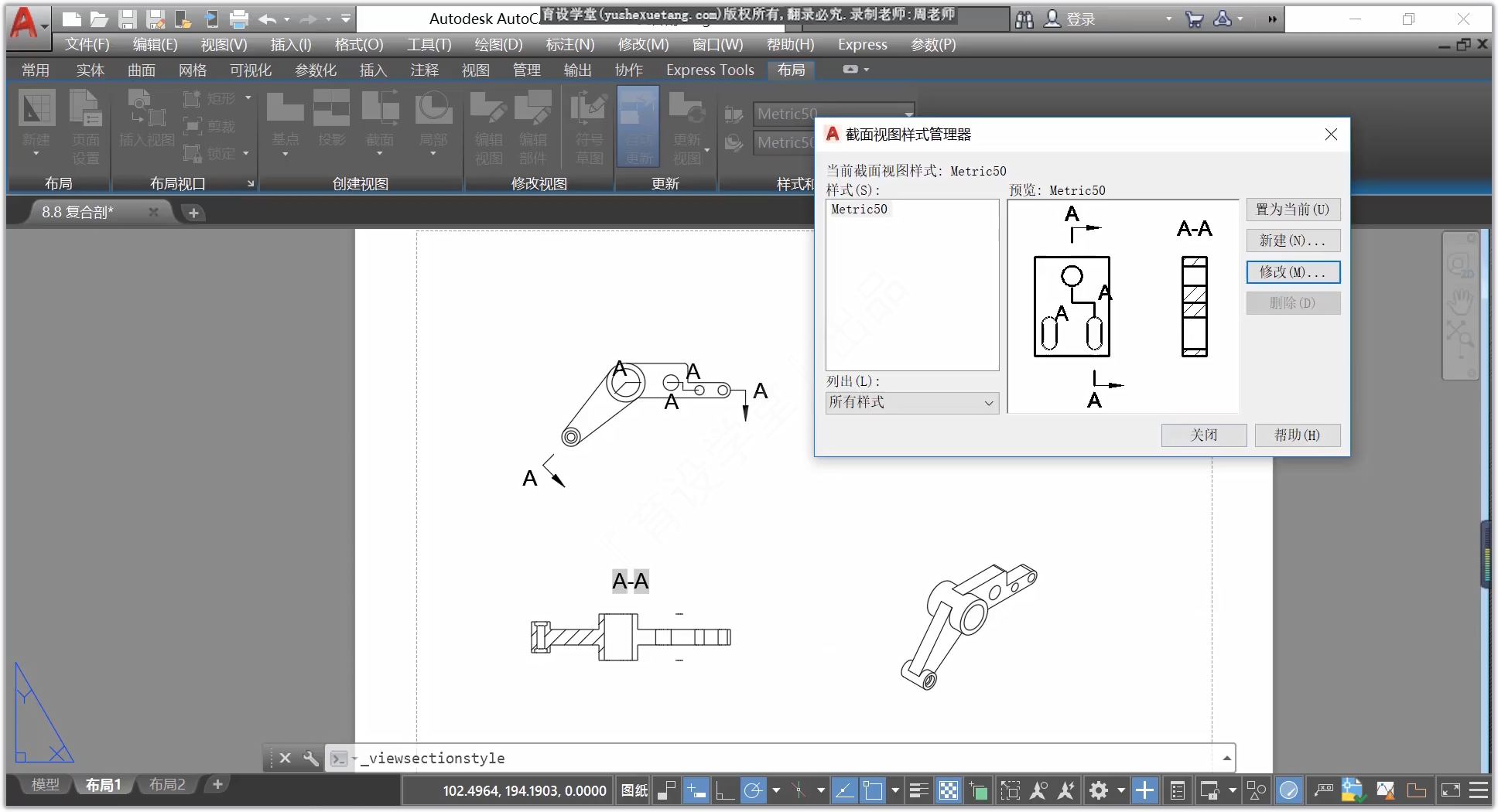Open the 绘图(D) menu
Screen dimensions: 1498x812
click(498, 45)
